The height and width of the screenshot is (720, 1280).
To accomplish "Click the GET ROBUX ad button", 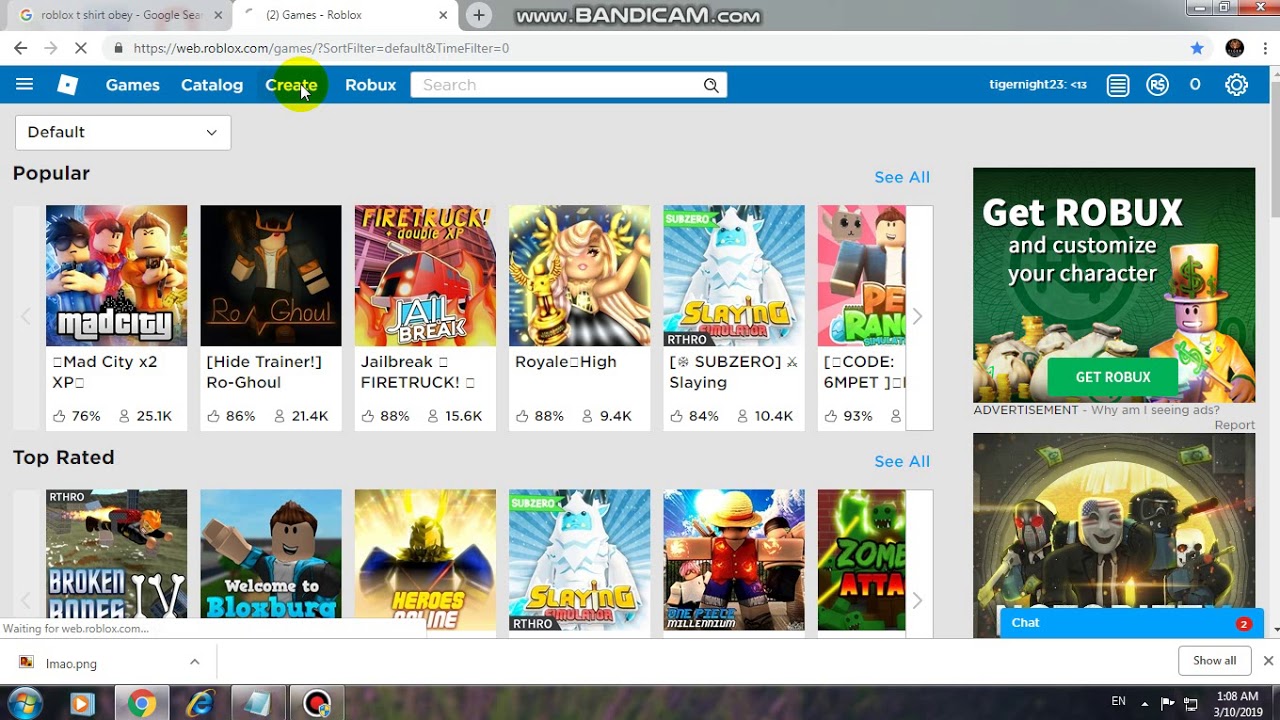I will (x=1113, y=377).
